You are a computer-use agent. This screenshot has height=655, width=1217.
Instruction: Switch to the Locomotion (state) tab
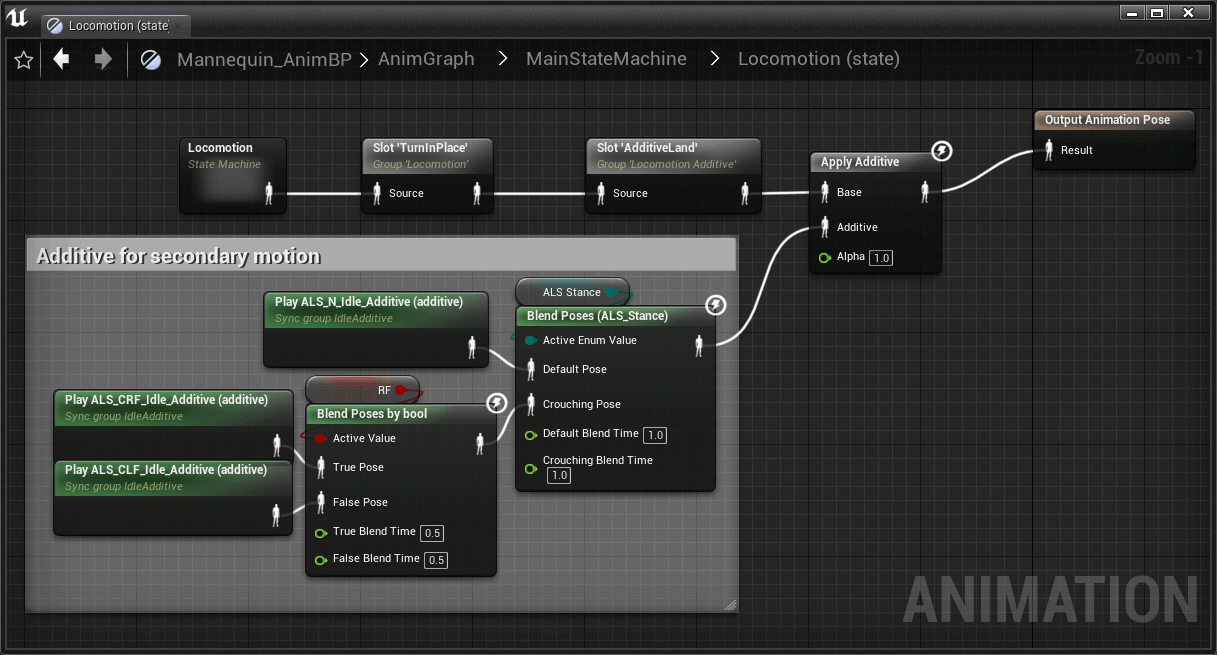[x=113, y=25]
